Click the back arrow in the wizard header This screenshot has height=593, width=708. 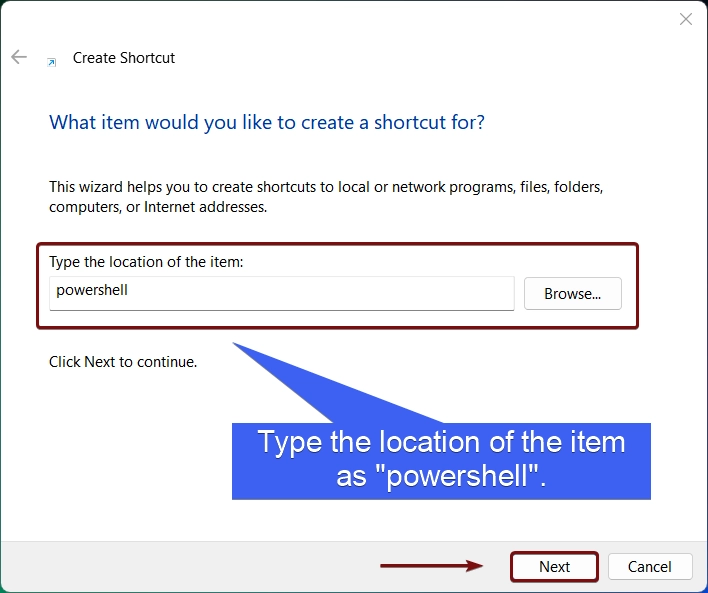[x=19, y=57]
